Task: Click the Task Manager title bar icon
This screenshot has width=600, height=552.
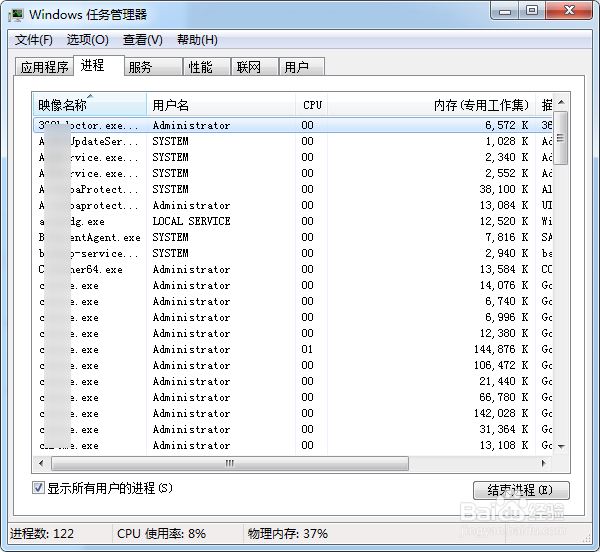Action: tap(16, 15)
